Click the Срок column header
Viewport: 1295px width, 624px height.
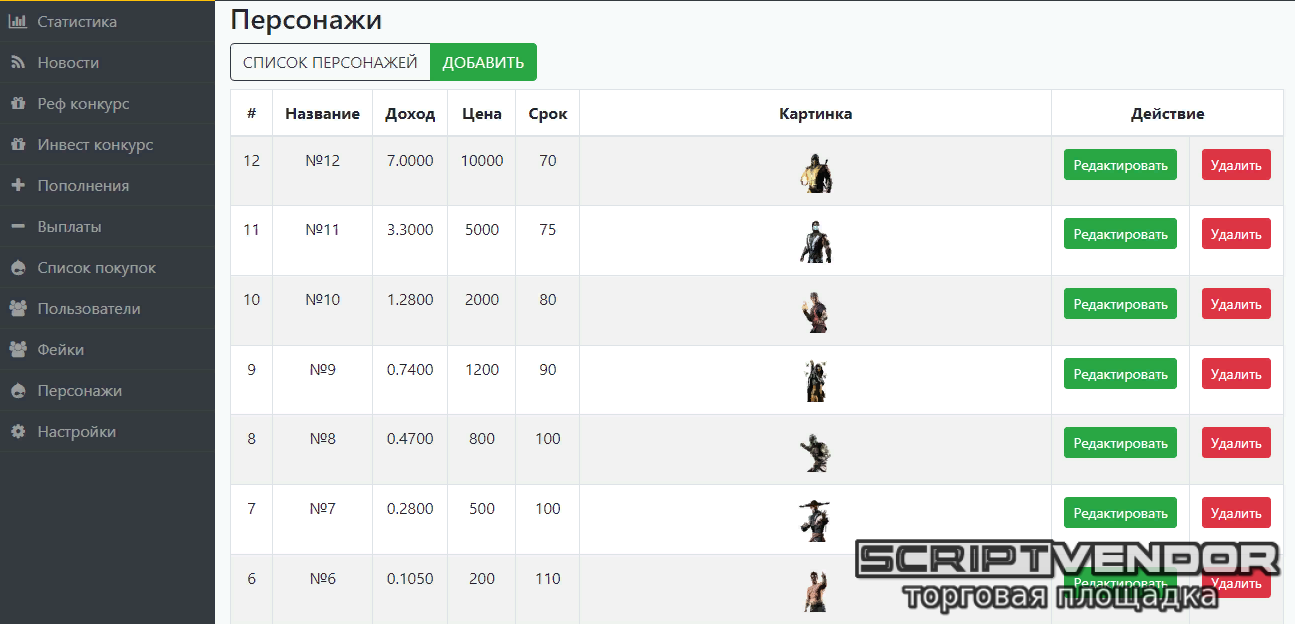(x=548, y=114)
